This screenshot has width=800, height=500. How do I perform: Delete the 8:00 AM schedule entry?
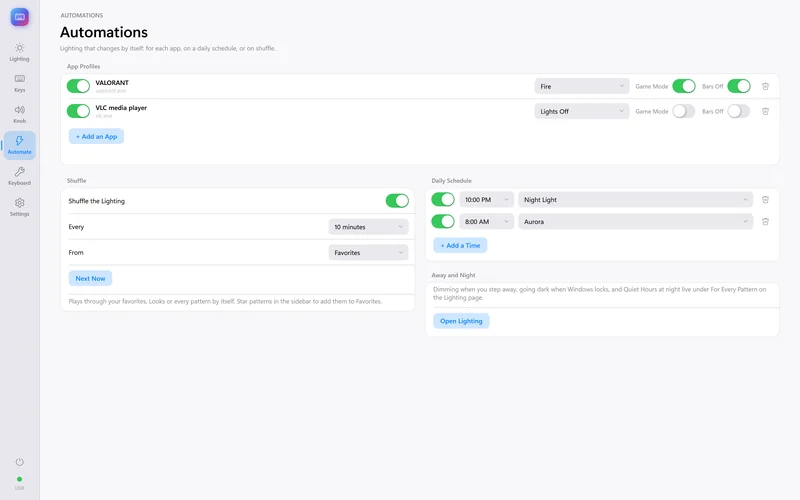click(x=765, y=221)
